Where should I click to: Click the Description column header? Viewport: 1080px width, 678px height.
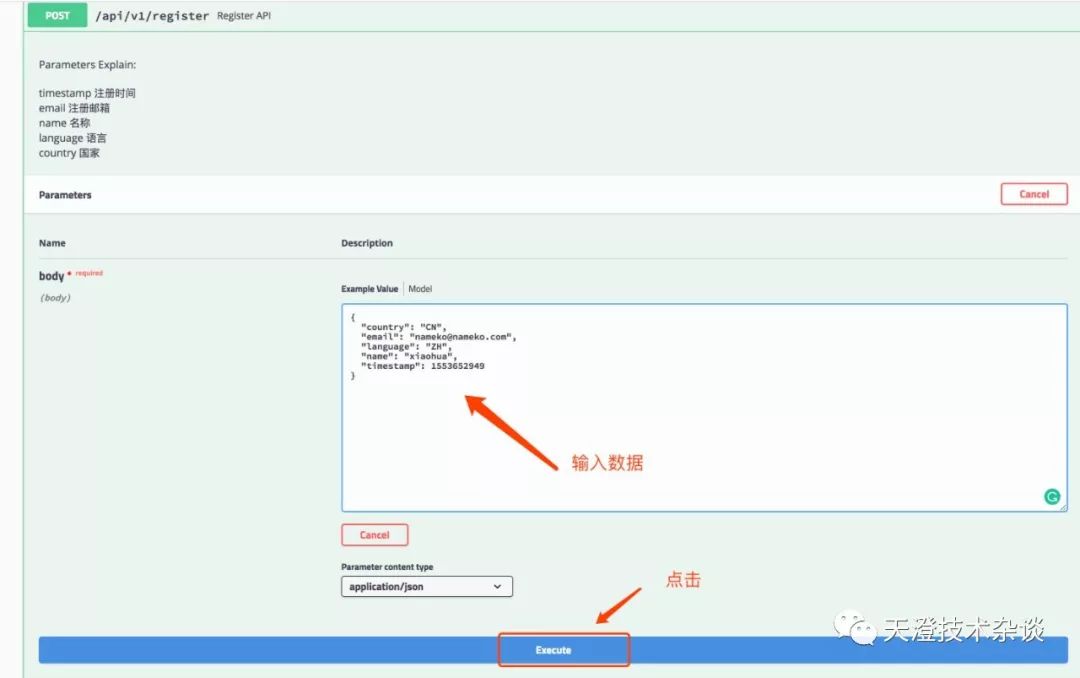pyautogui.click(x=366, y=243)
